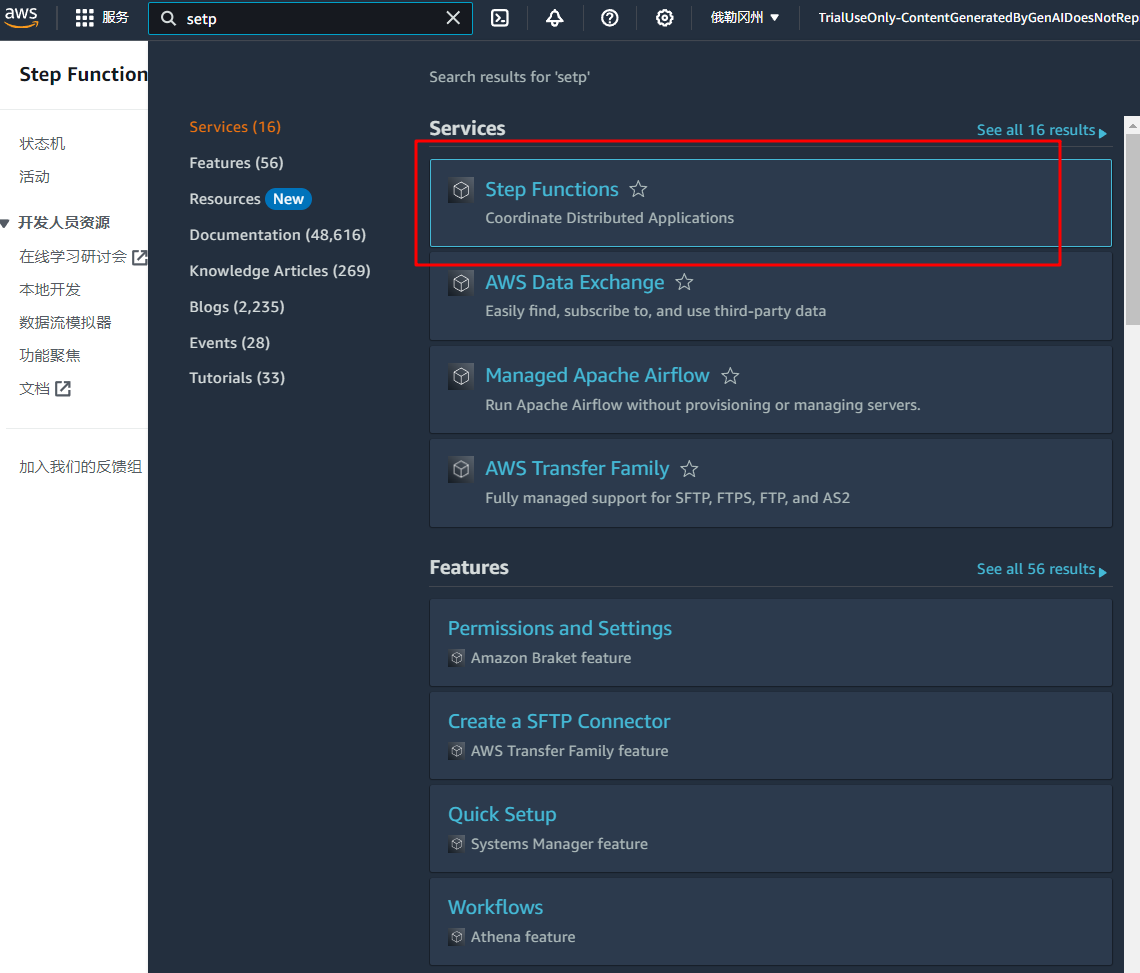The image size is (1140, 973).
Task: Open Permissions and Settings feature
Action: tap(560, 628)
